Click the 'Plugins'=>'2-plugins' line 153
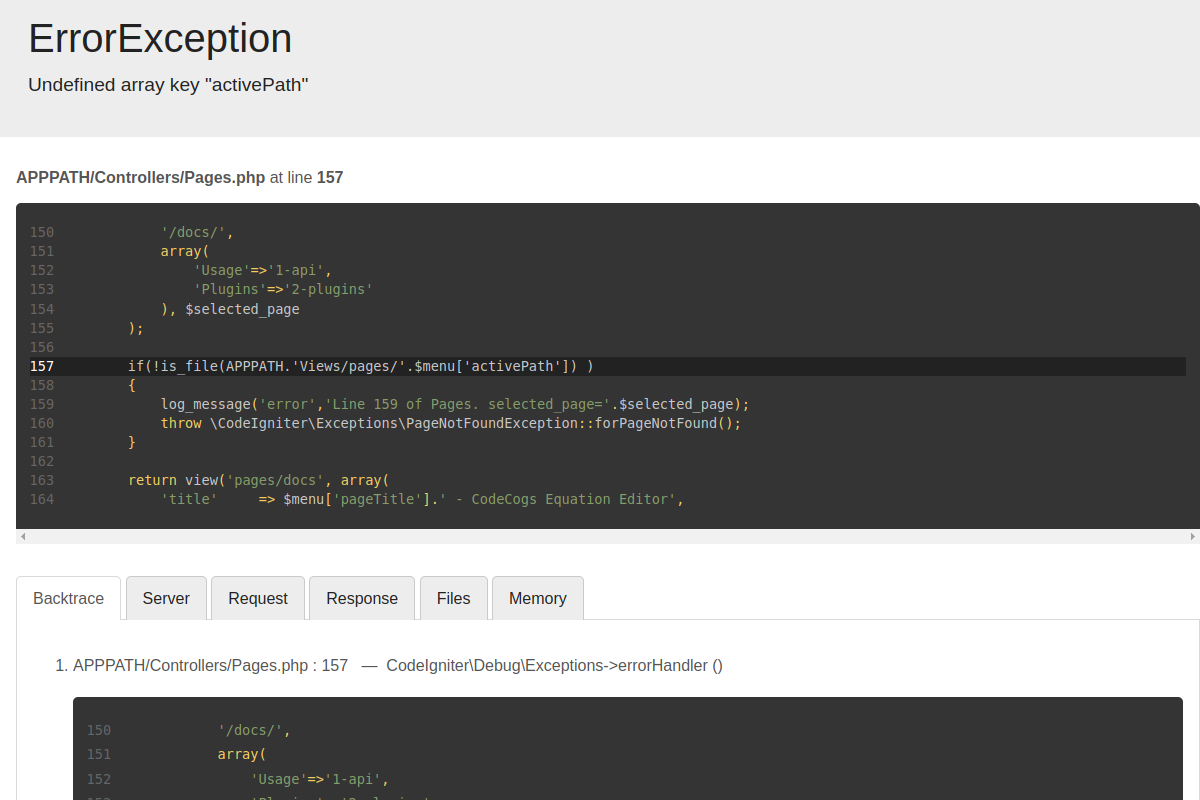1200x800 pixels. (x=283, y=289)
